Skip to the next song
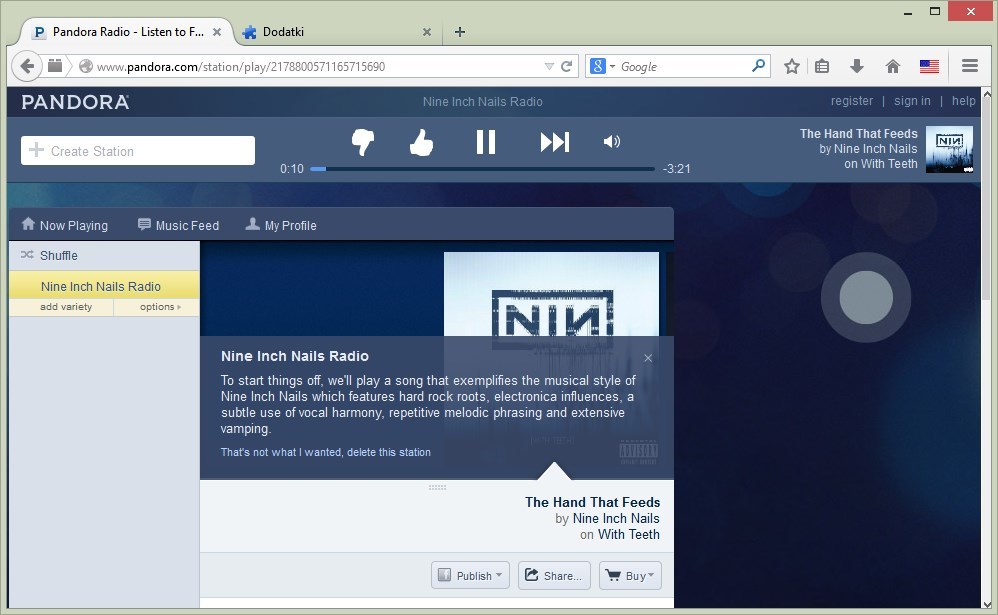This screenshot has height=615, width=998. coord(554,142)
